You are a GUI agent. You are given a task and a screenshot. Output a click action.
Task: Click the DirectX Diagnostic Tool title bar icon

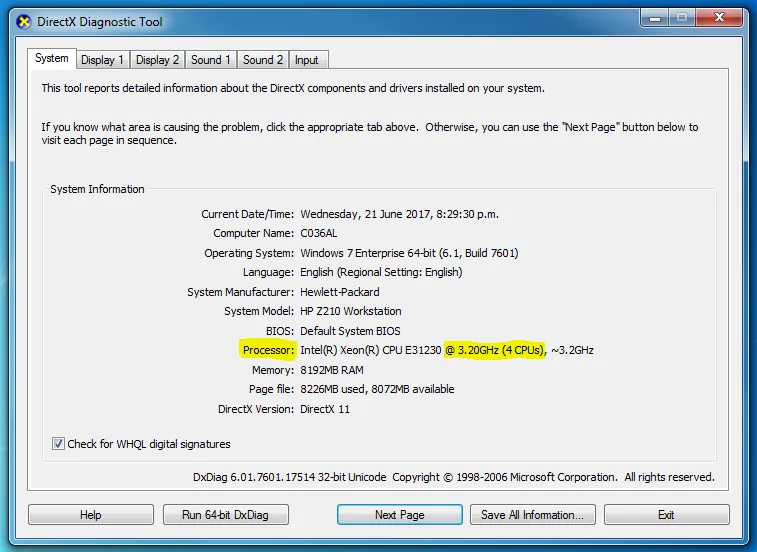tap(23, 22)
